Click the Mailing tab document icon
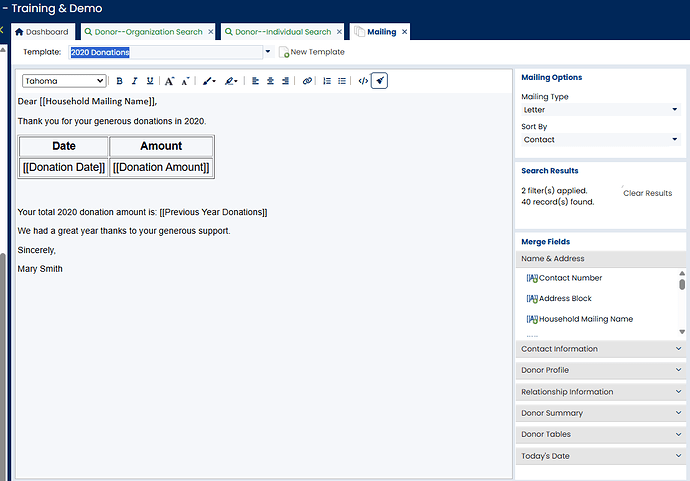The width and height of the screenshot is (690, 481). click(360, 32)
